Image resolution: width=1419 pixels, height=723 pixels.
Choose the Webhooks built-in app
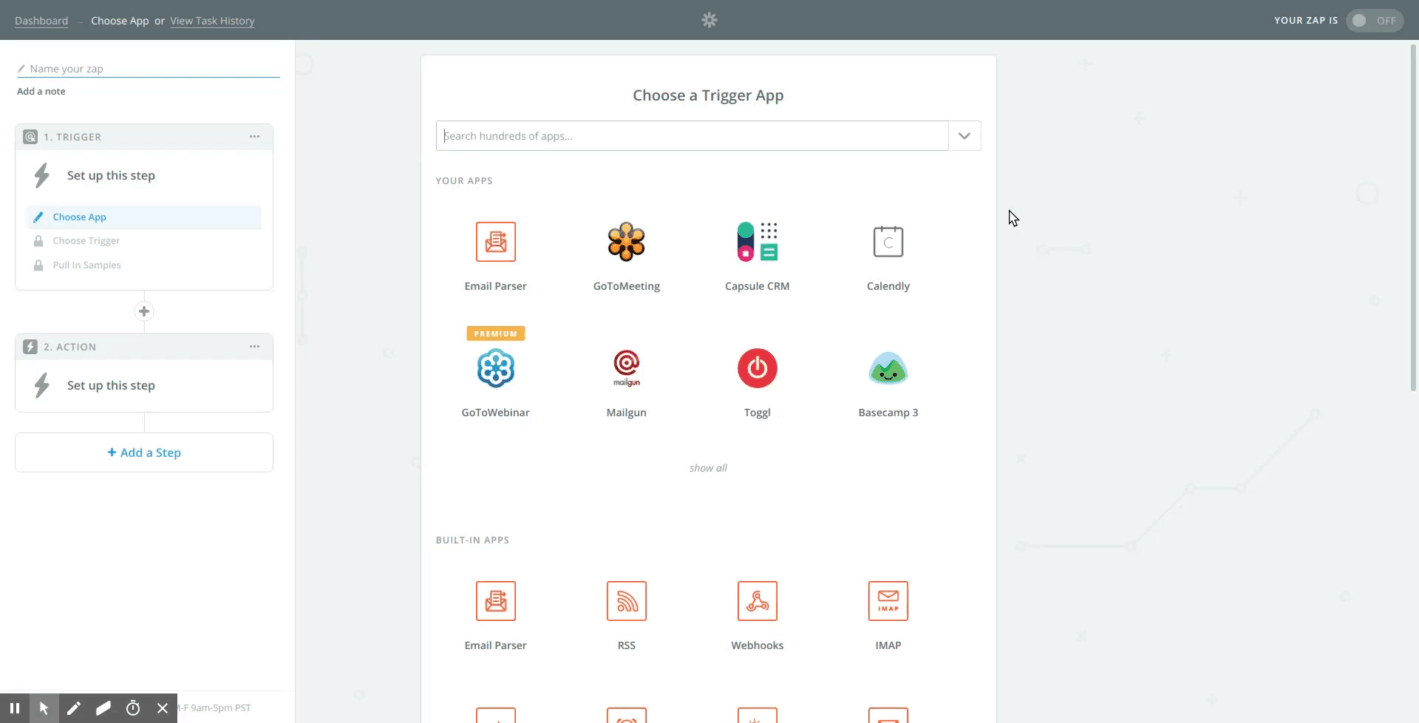pyautogui.click(x=757, y=601)
